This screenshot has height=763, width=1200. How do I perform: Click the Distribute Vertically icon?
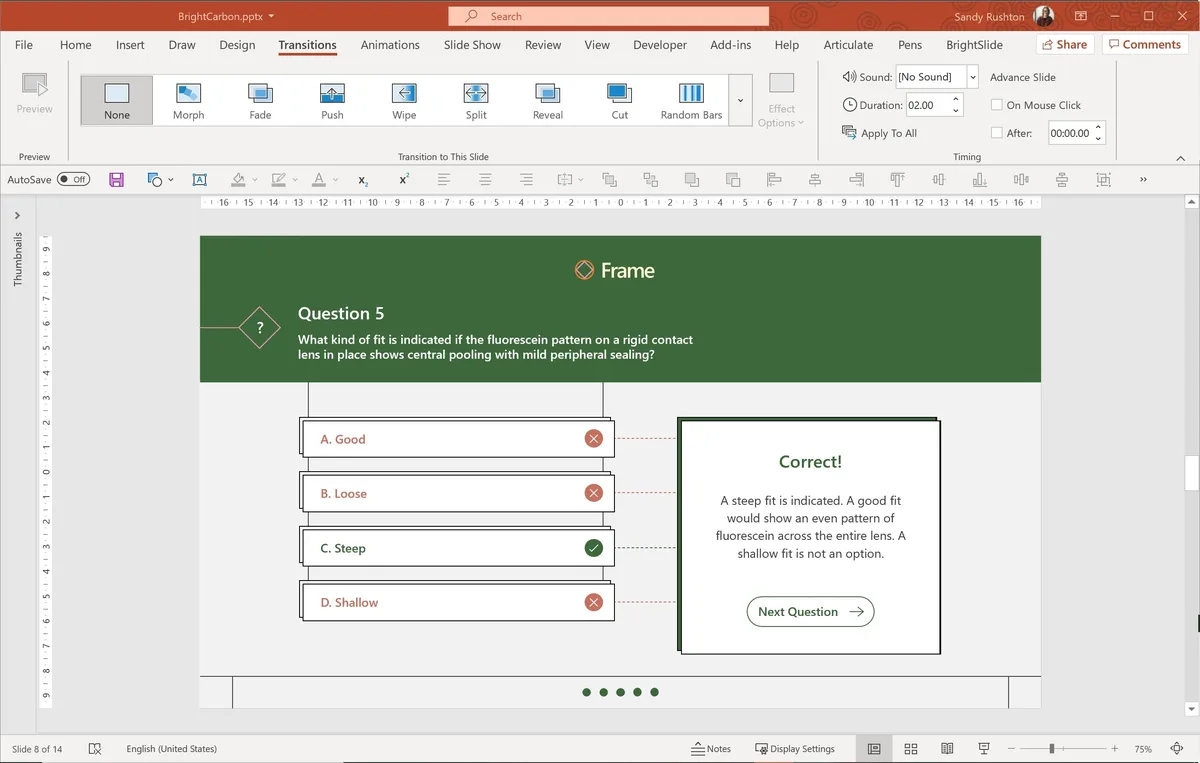1062,179
